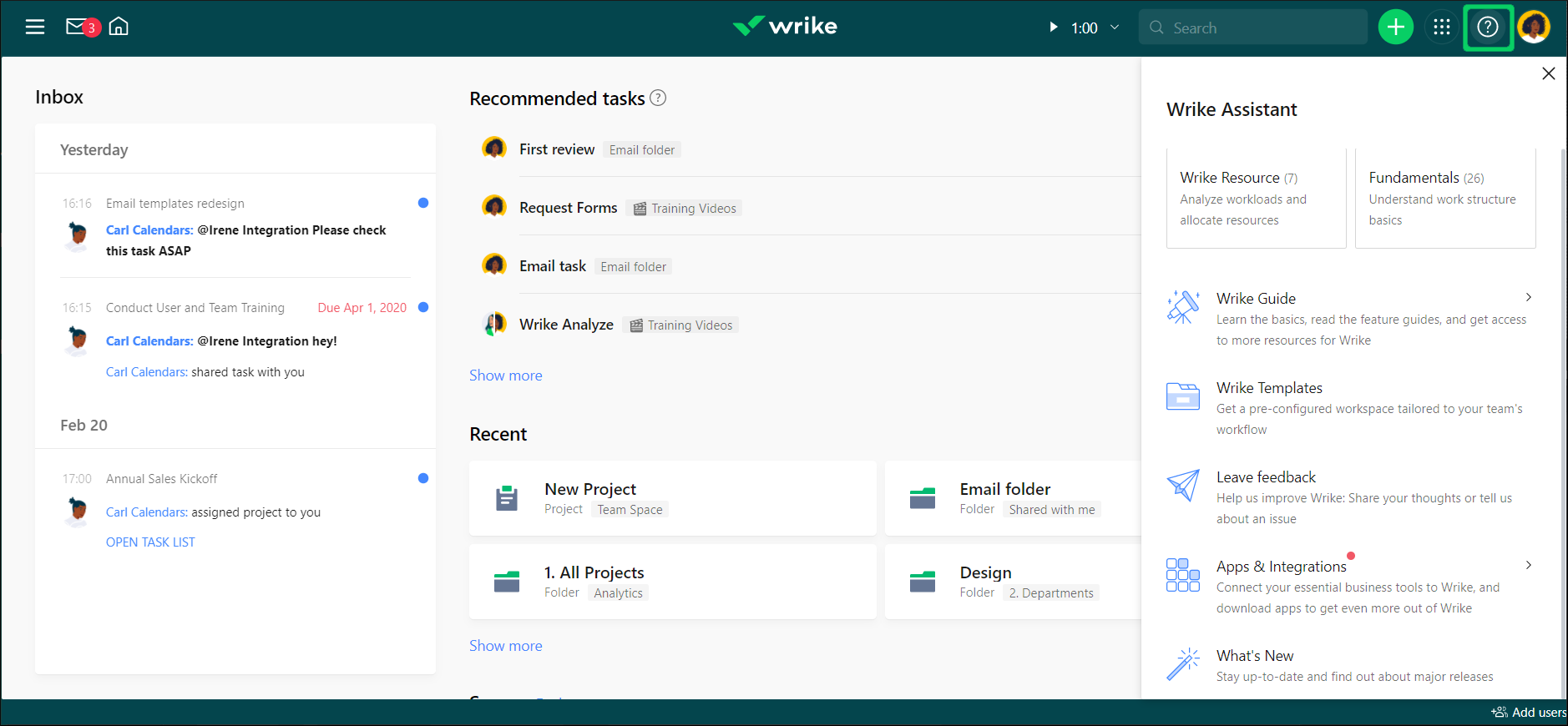Go to the Home icon
This screenshot has height=726, width=1568.
pos(119,27)
